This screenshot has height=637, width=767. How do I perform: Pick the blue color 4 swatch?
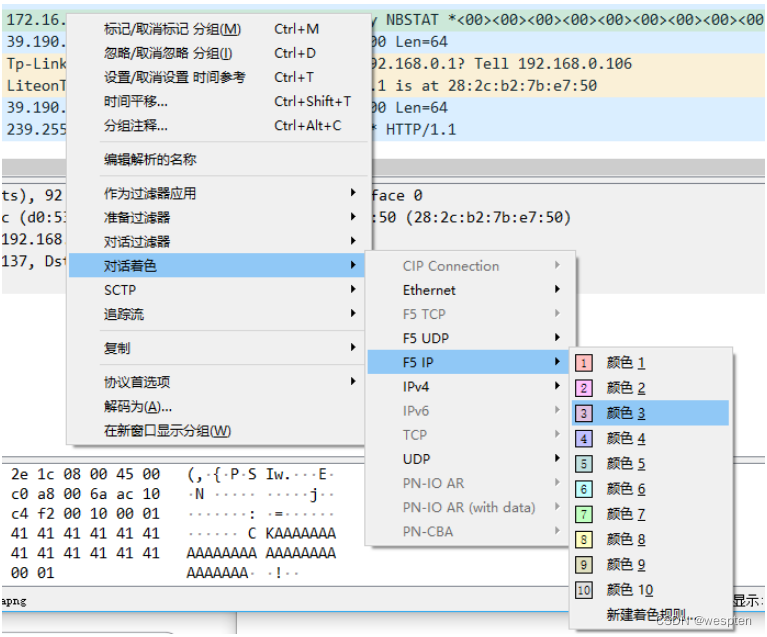584,439
